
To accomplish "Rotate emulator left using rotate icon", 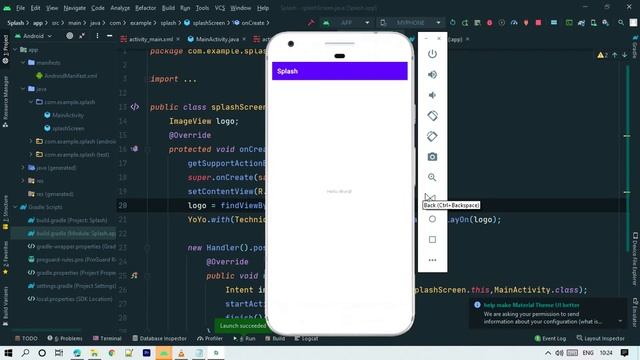I will (432, 116).
